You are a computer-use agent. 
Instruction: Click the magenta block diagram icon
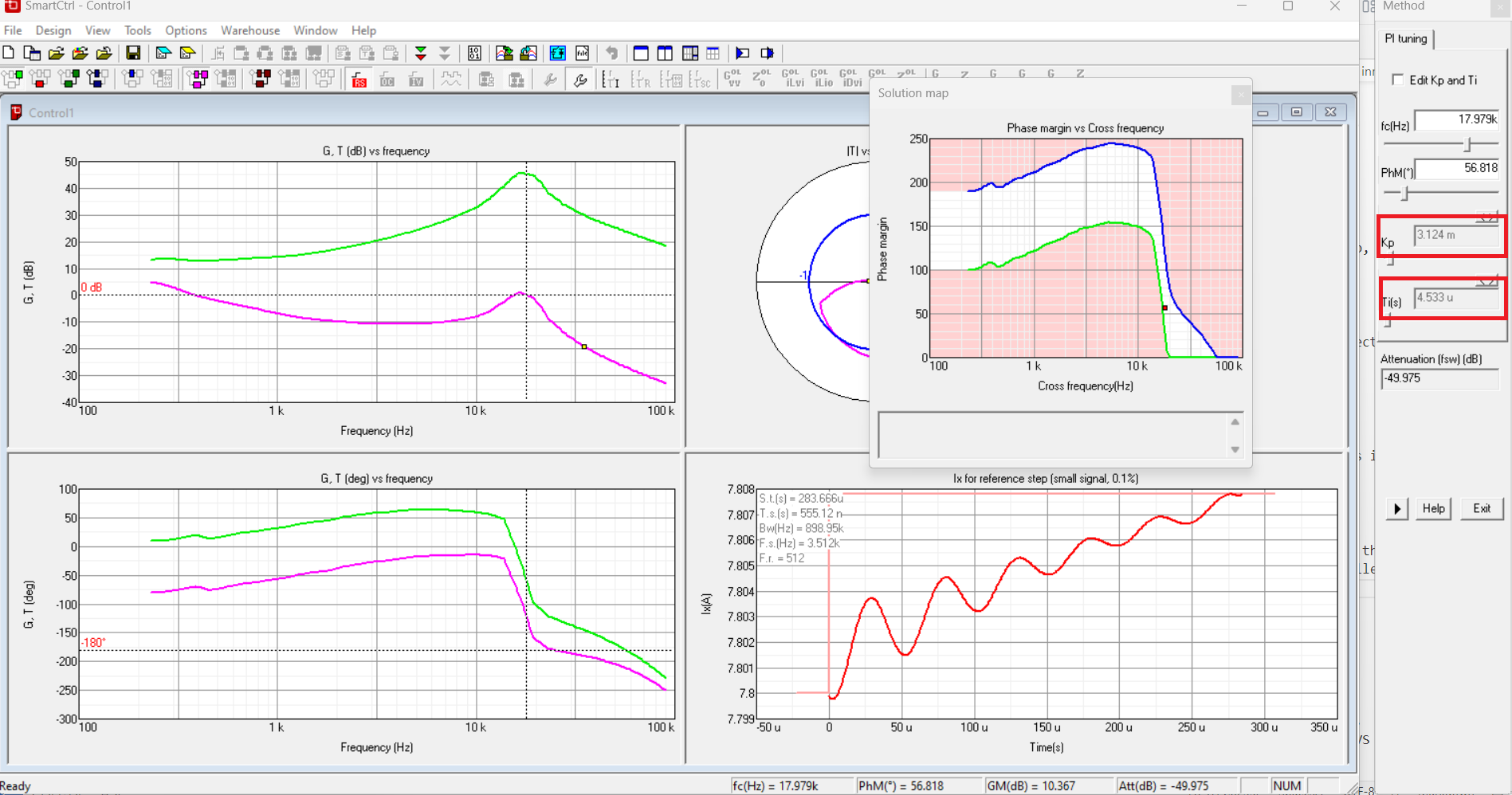point(197,79)
